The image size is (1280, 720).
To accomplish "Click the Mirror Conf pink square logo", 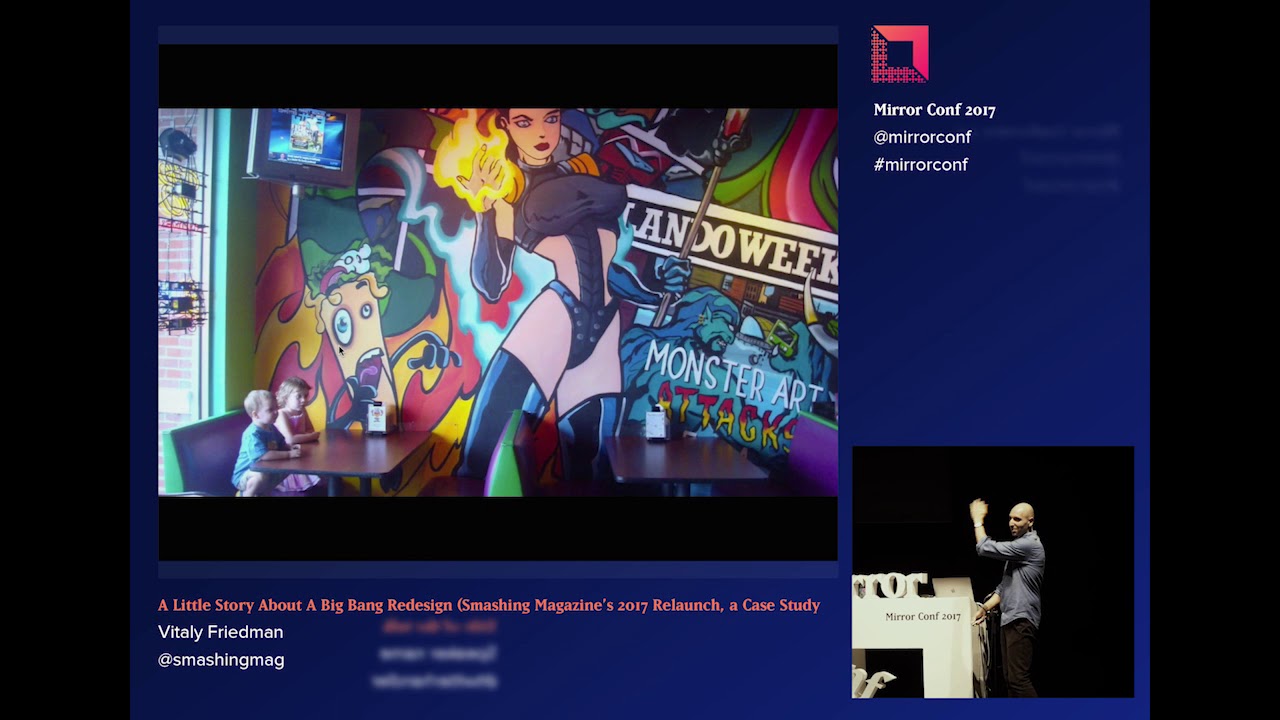I will (x=900, y=54).
